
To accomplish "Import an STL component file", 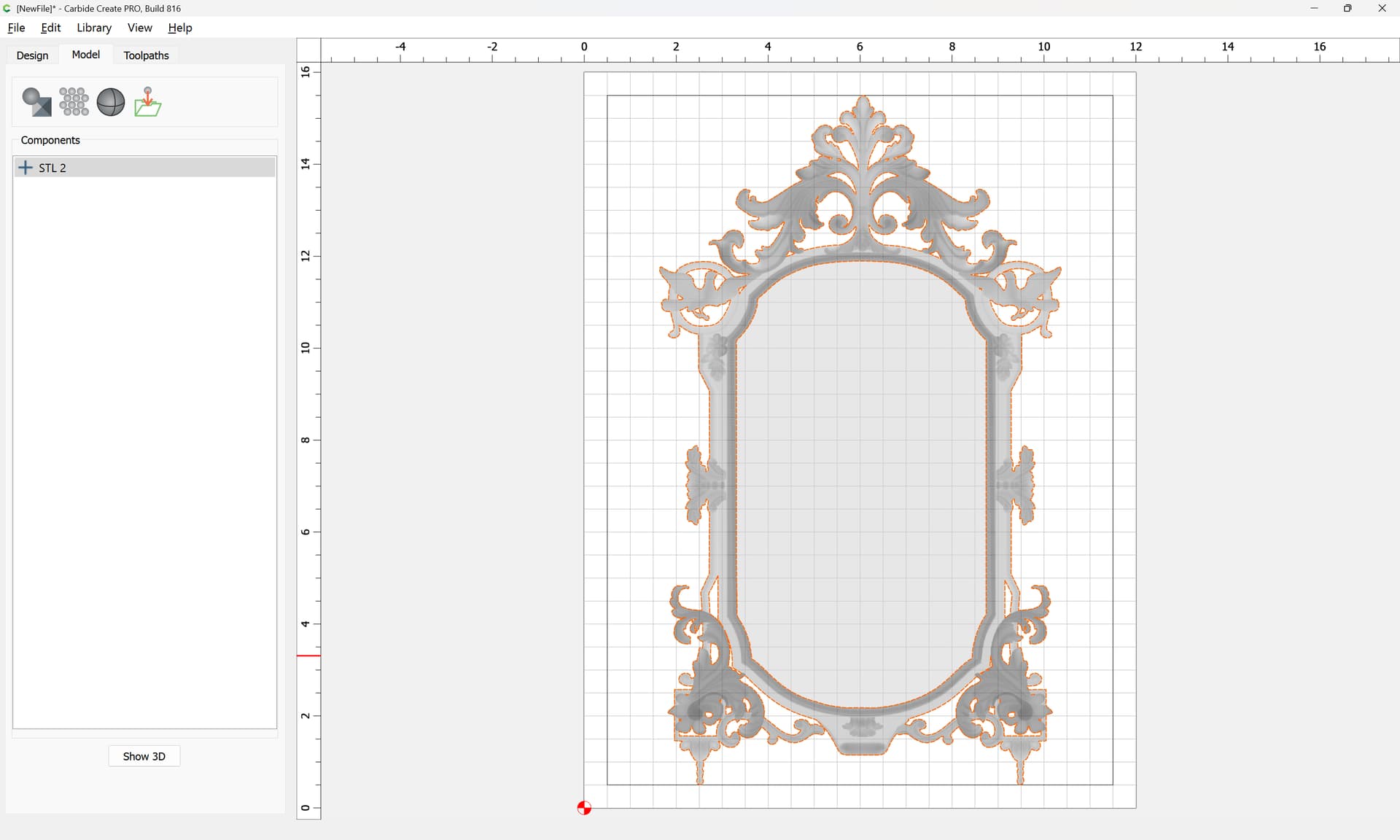I will pos(148,102).
